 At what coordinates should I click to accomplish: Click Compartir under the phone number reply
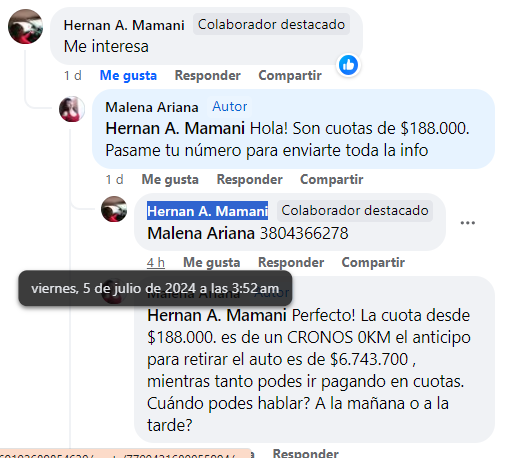(x=373, y=262)
